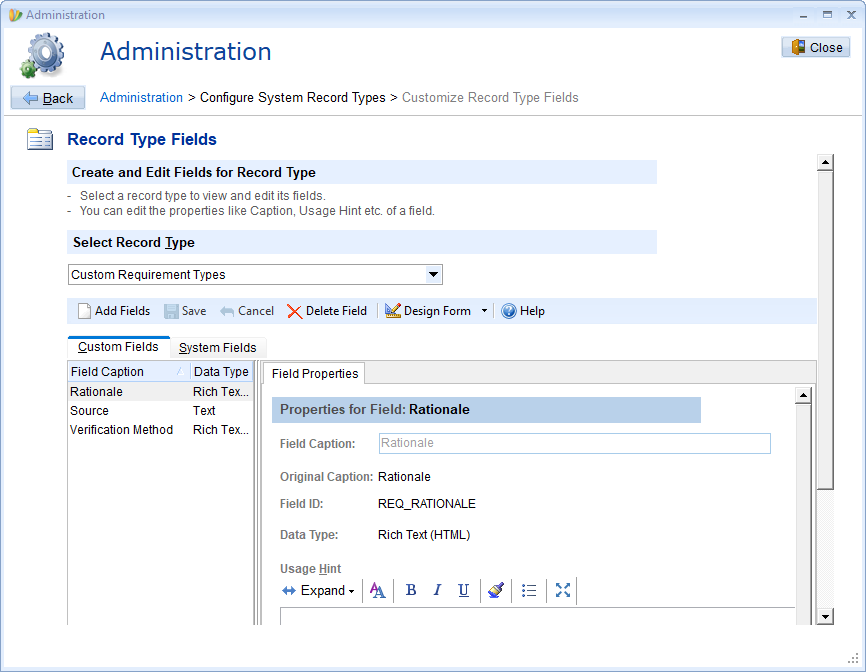The height and width of the screenshot is (672, 866).
Task: Delete the selected field with Delete Field
Action: pyautogui.click(x=327, y=311)
